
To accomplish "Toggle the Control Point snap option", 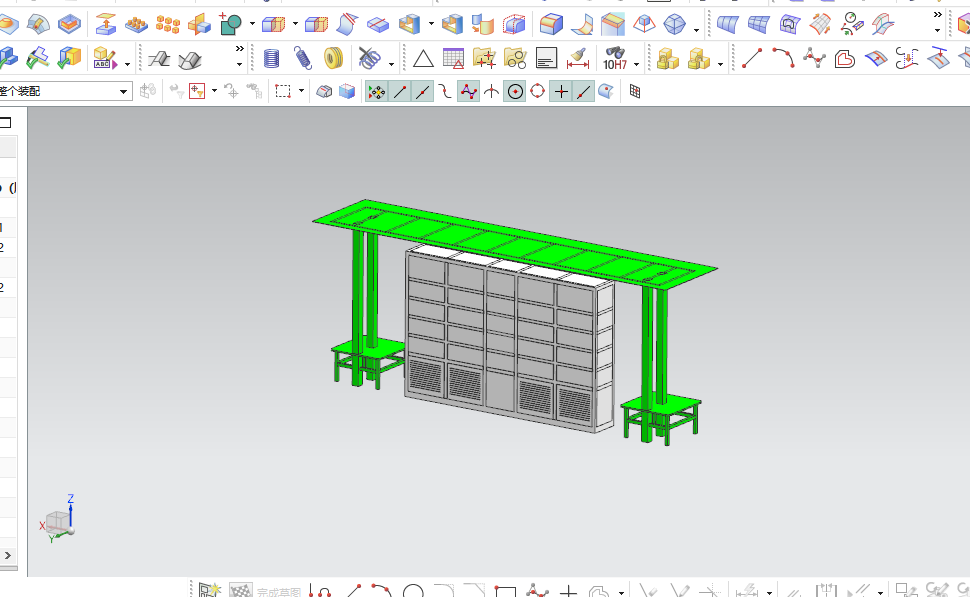I will [x=445, y=92].
